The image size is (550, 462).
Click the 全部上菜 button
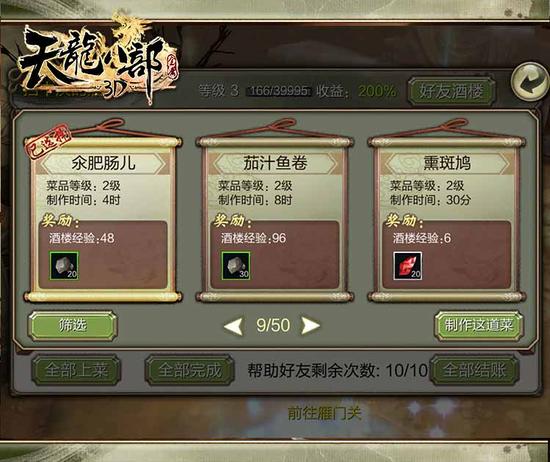(76, 370)
